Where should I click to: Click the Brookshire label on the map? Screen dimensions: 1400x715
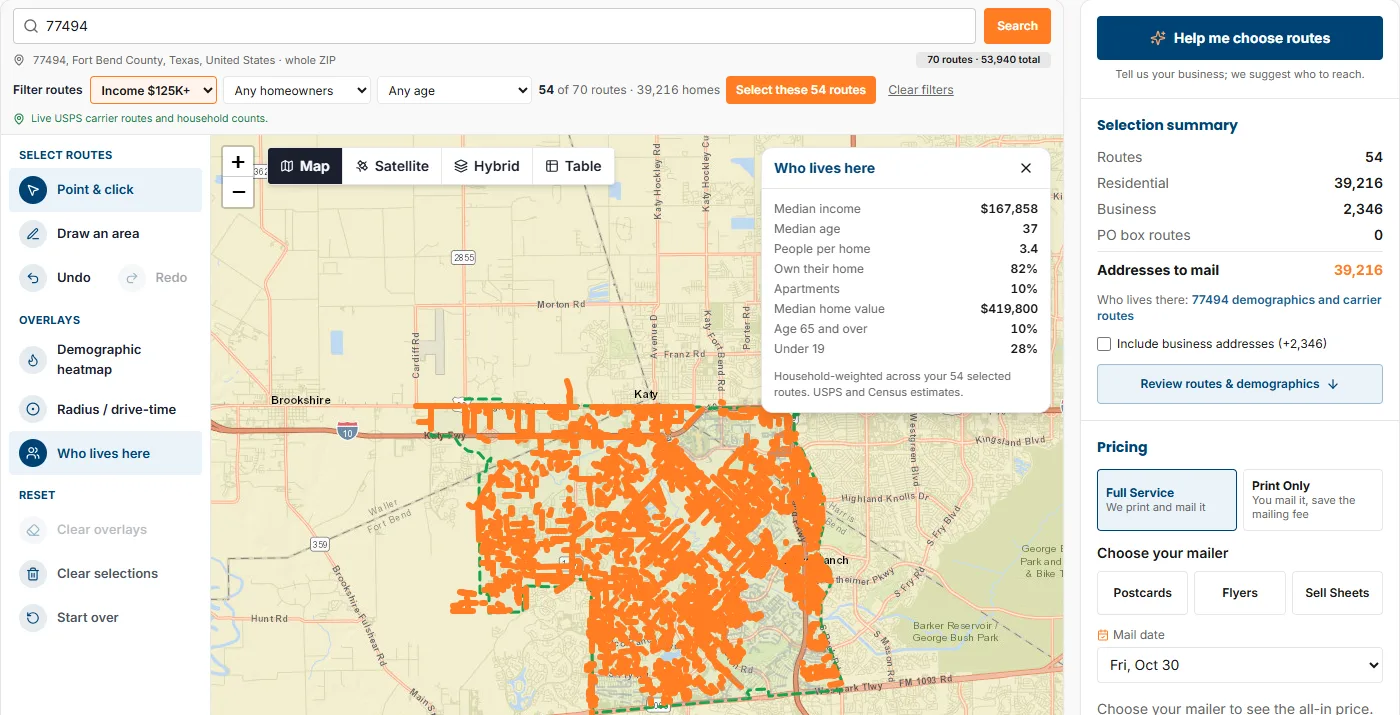(x=301, y=400)
